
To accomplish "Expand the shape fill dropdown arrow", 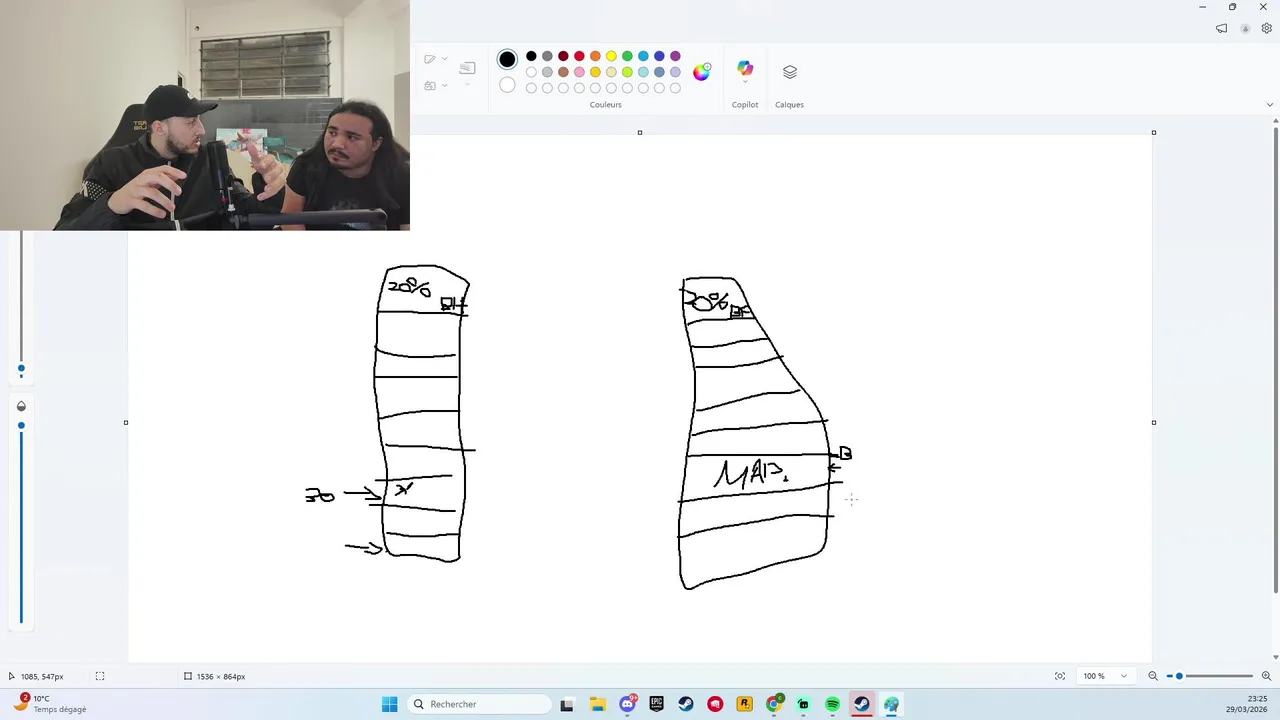I will (445, 85).
